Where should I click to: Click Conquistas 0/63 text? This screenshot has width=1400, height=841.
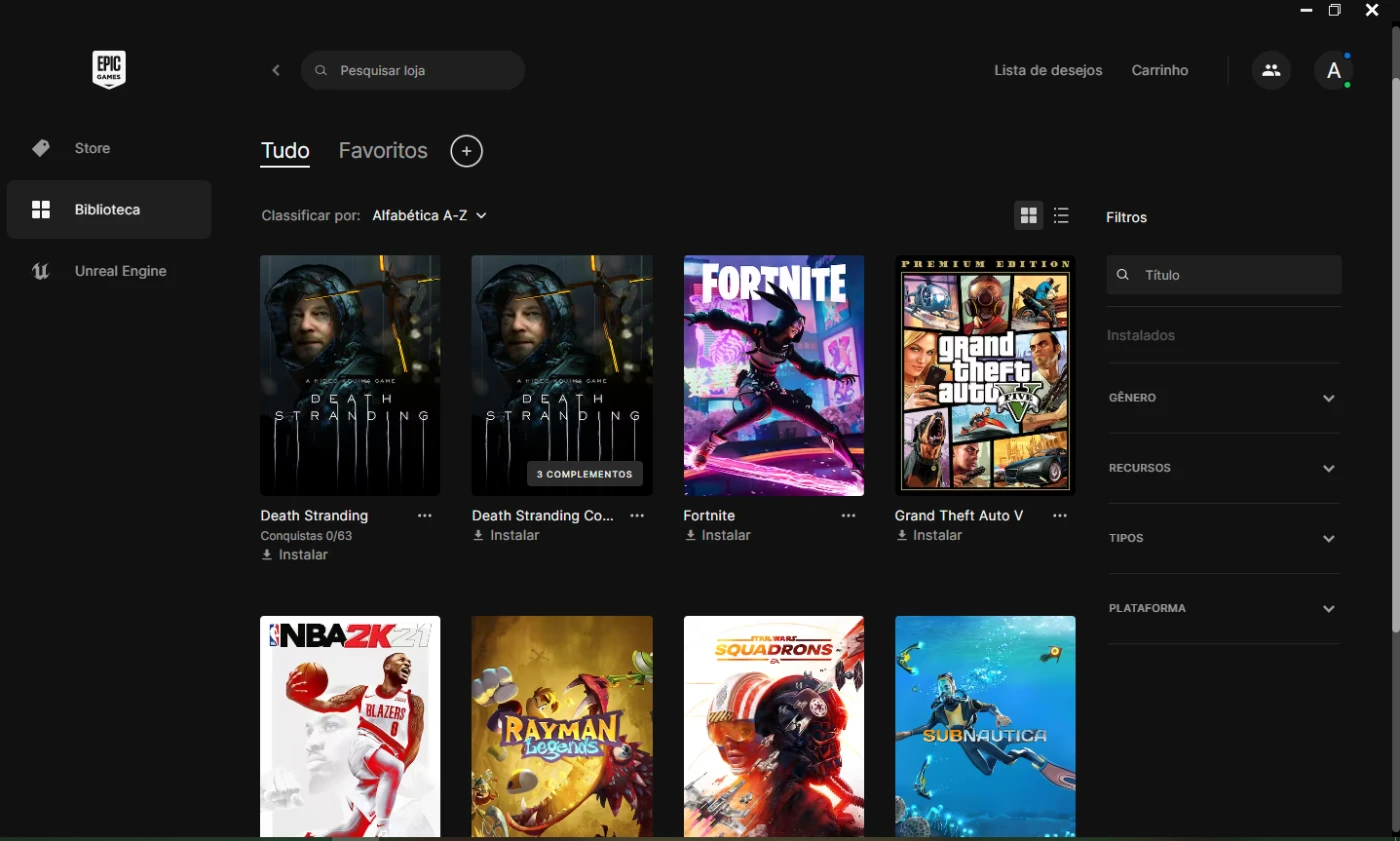[306, 536]
